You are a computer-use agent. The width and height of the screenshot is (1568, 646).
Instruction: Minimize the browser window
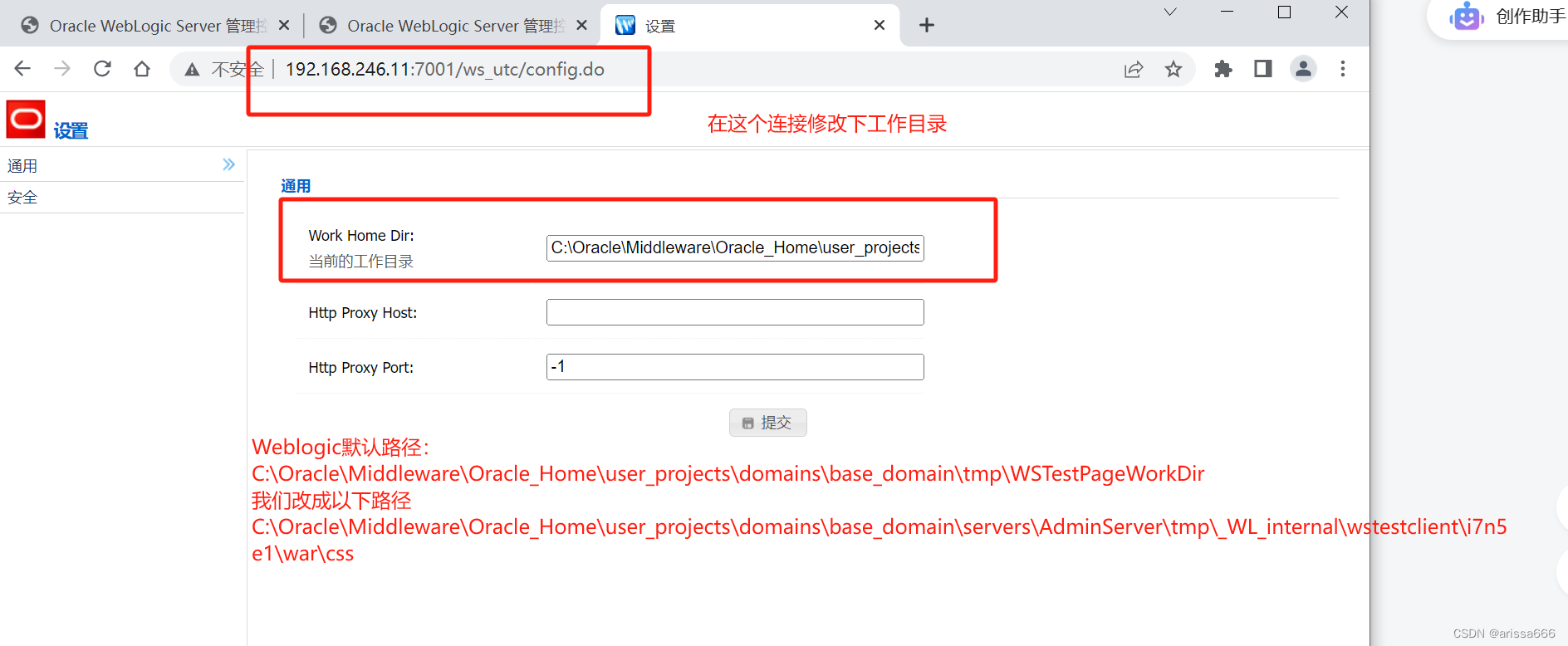click(1227, 12)
